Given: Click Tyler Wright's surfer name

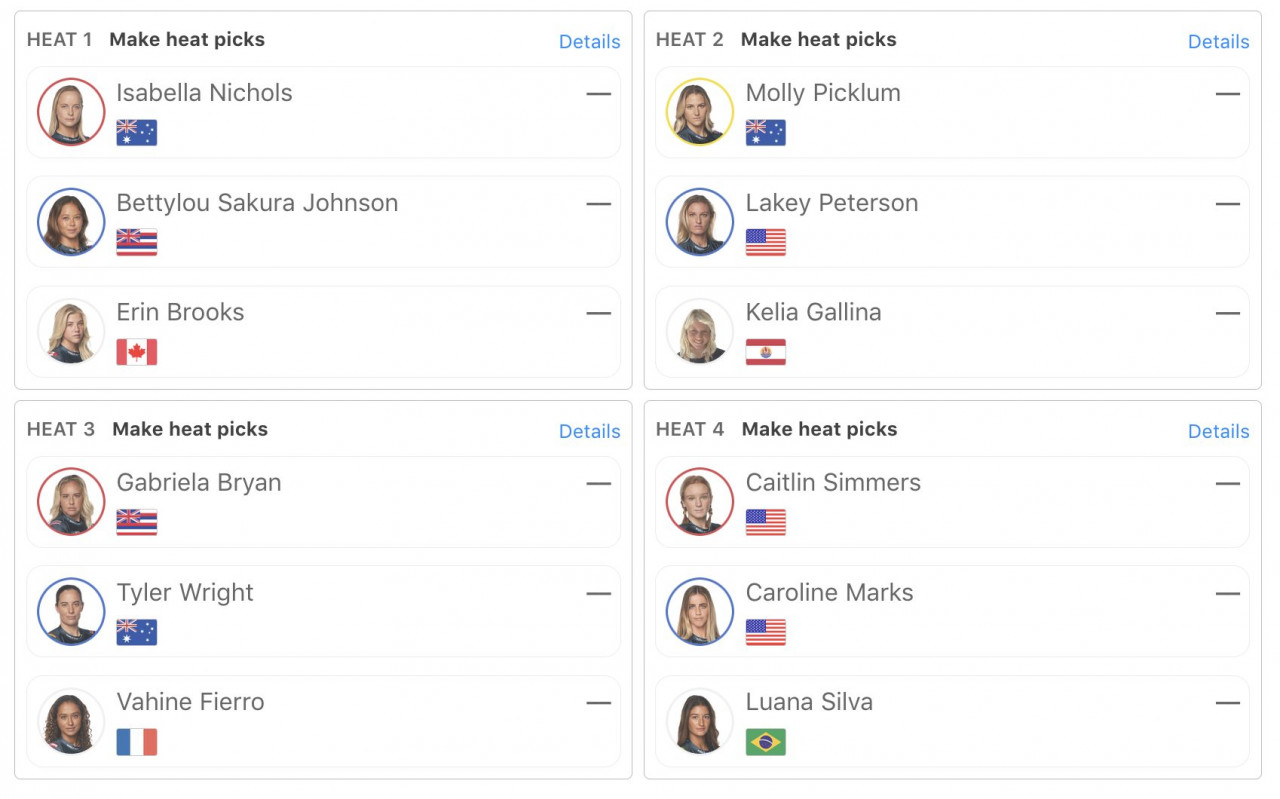Looking at the screenshot, I should 185,592.
